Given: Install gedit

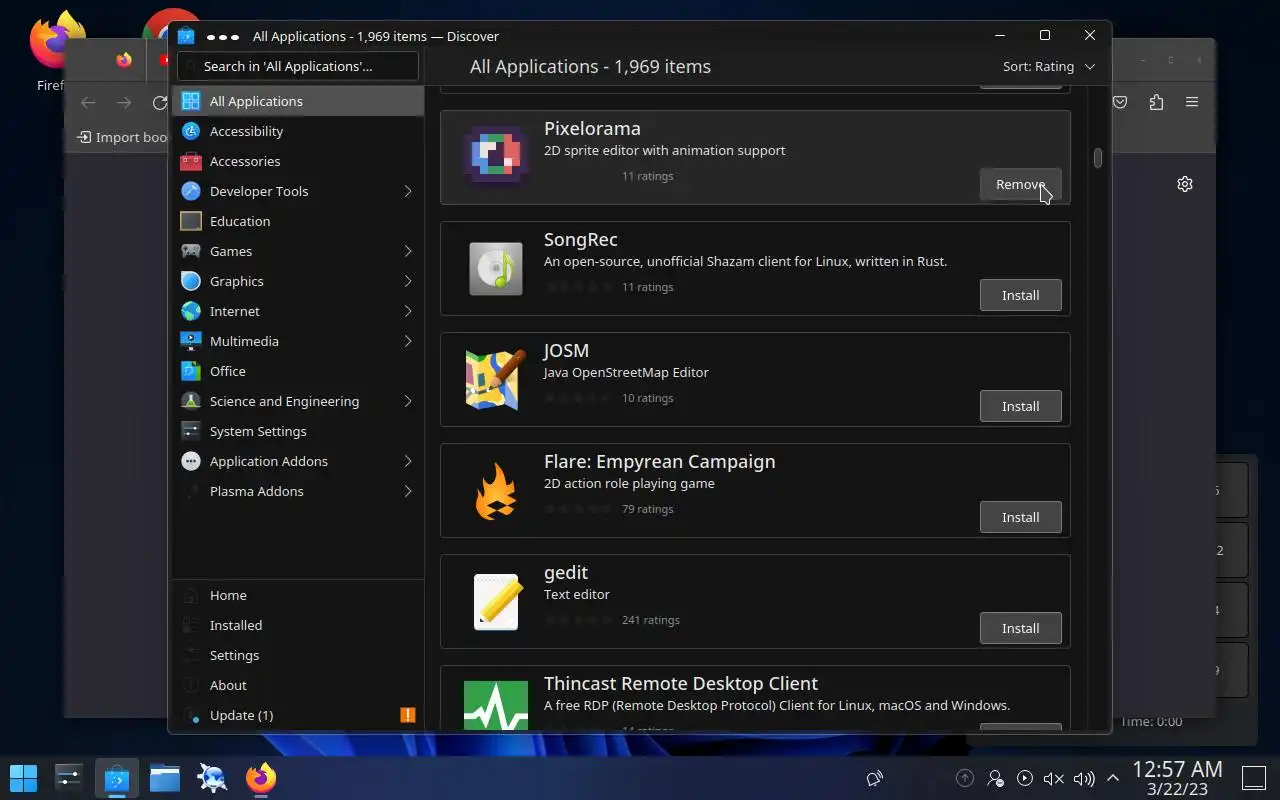Looking at the screenshot, I should (1020, 628).
